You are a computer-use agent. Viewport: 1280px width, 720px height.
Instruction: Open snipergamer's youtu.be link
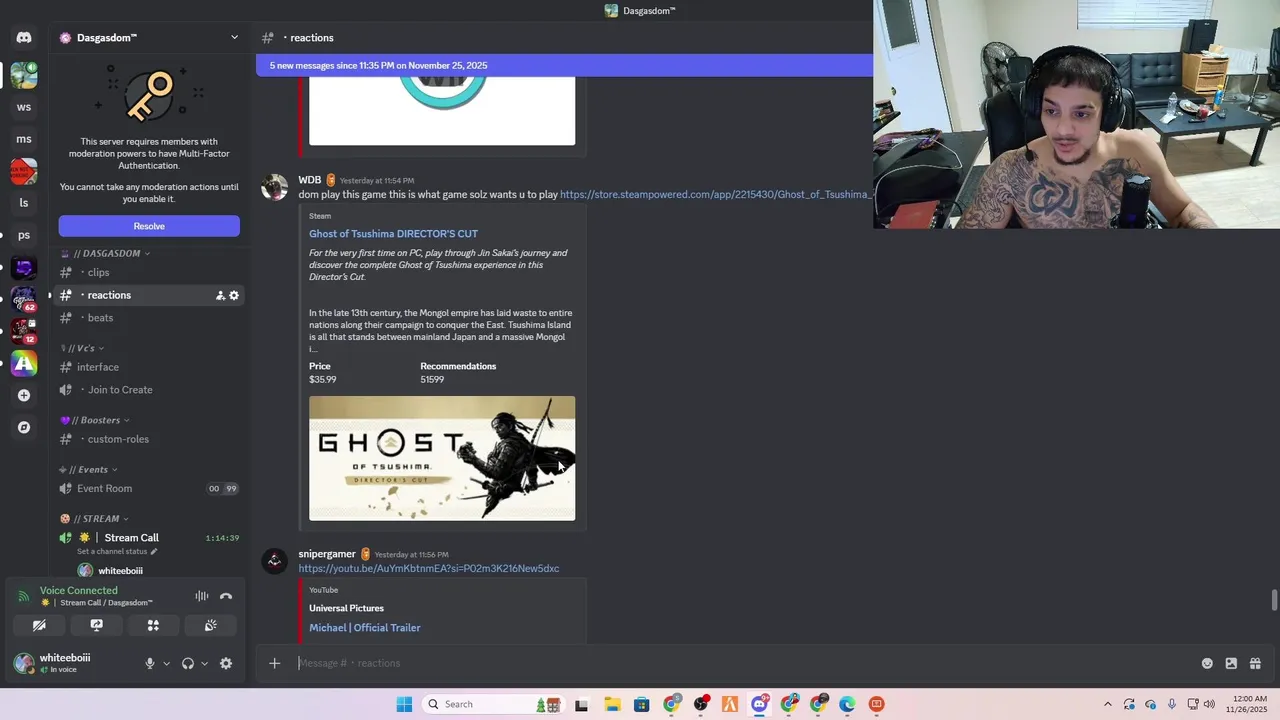pos(428,568)
